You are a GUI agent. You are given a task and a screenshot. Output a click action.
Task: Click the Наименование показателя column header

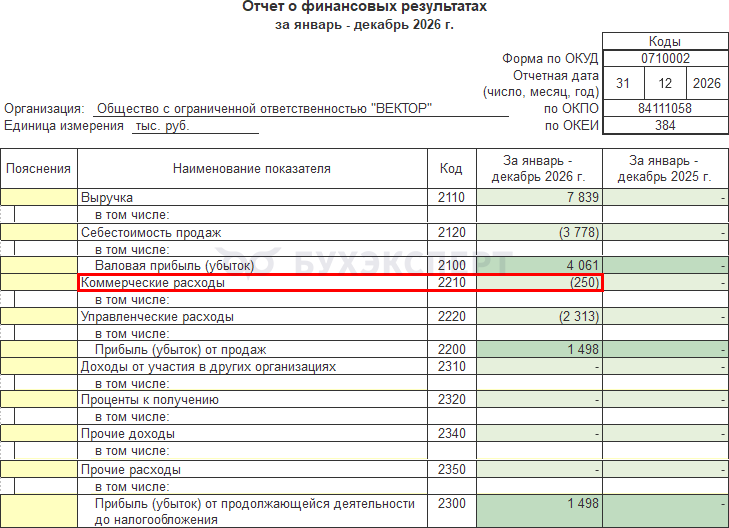pyautogui.click(x=252, y=168)
